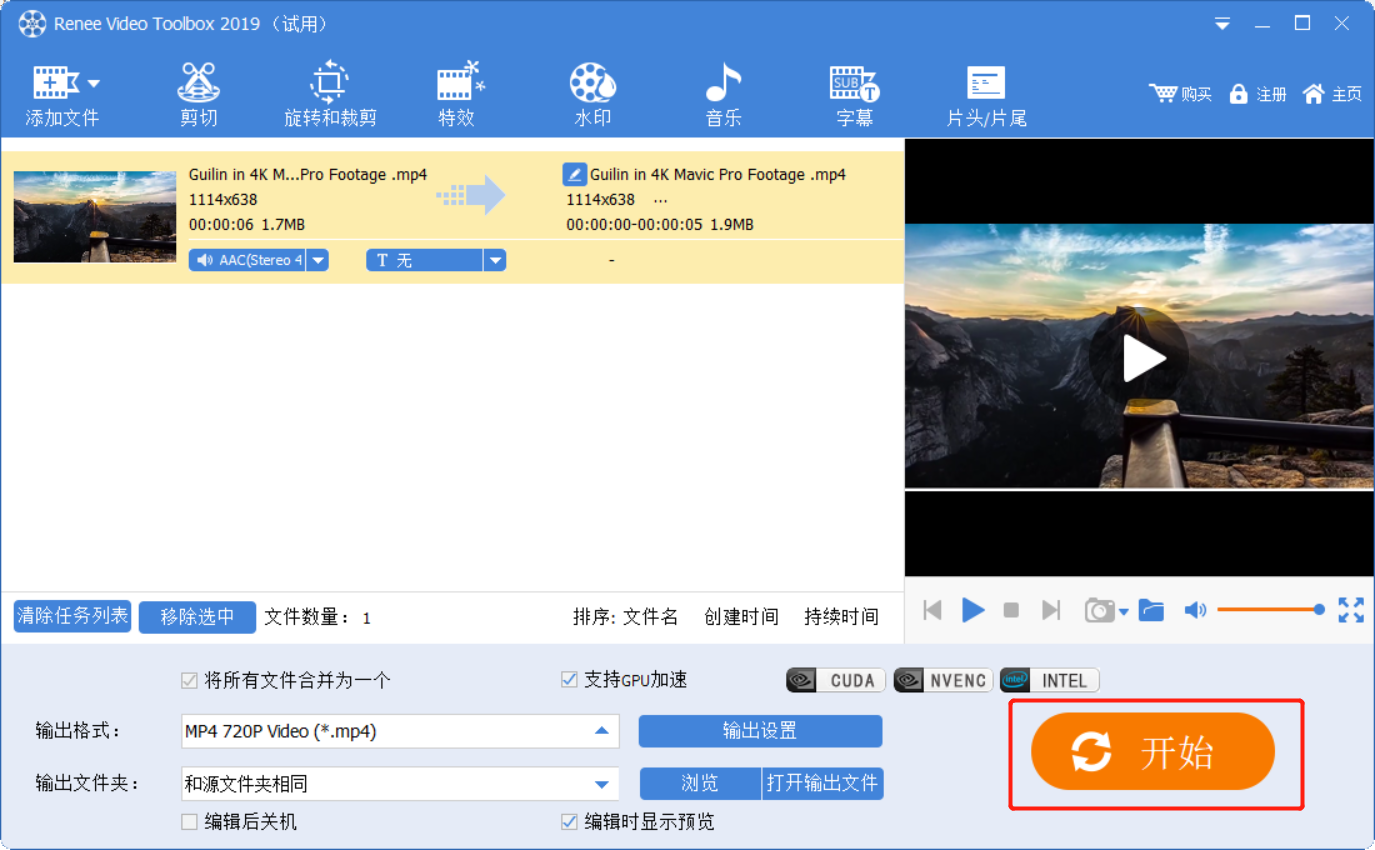Click the Renee Video Toolbox film reel logo

[32, 24]
